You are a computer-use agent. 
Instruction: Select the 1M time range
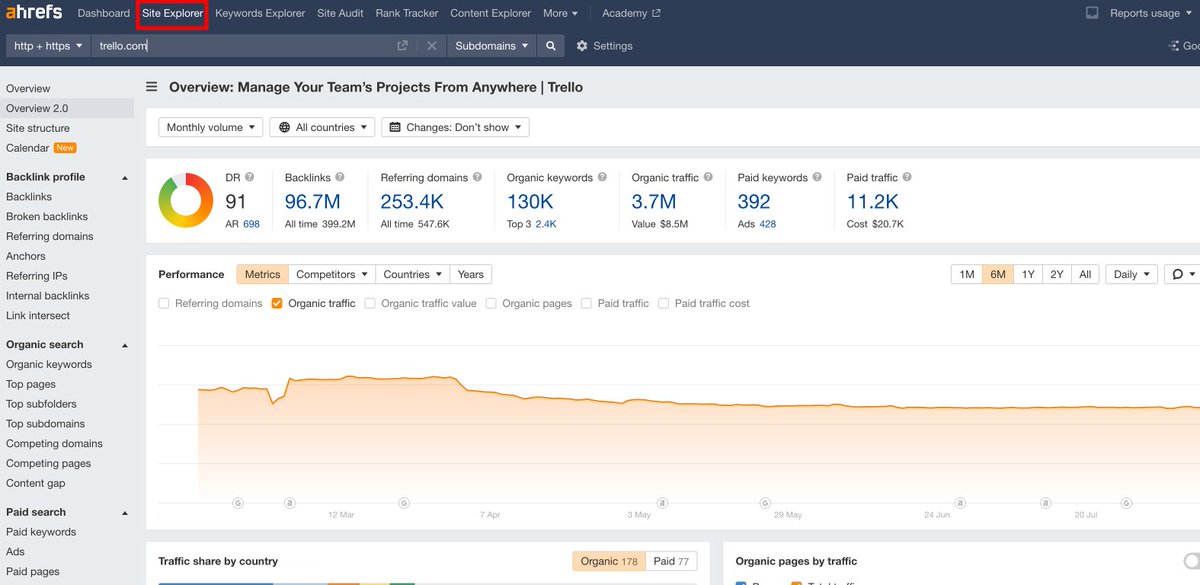(967, 274)
